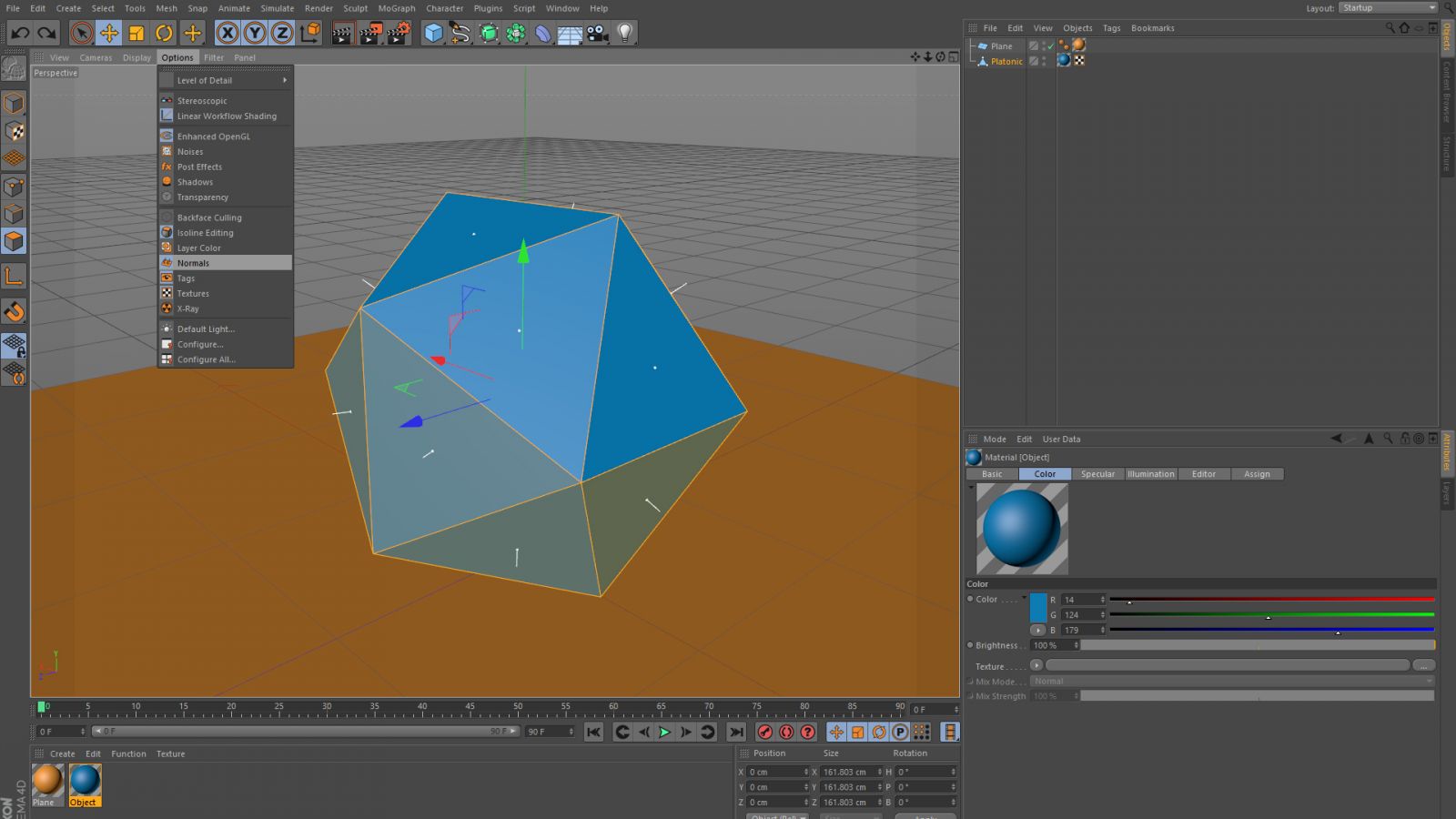The height and width of the screenshot is (819, 1456).
Task: Open the Cube primitive object tool
Action: pos(433,34)
